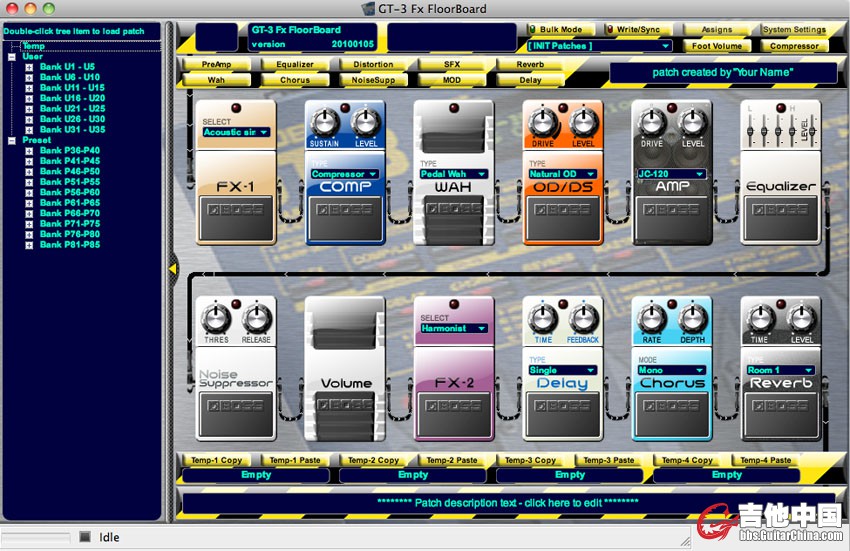Click the OD/DS pedal footswitch
Image resolution: width=850 pixels, height=551 pixels.
pos(563,218)
